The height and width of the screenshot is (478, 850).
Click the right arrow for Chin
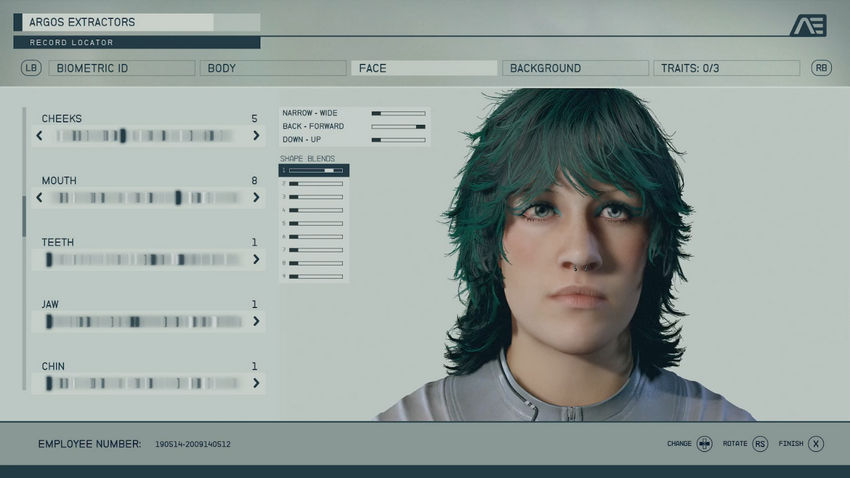click(256, 383)
